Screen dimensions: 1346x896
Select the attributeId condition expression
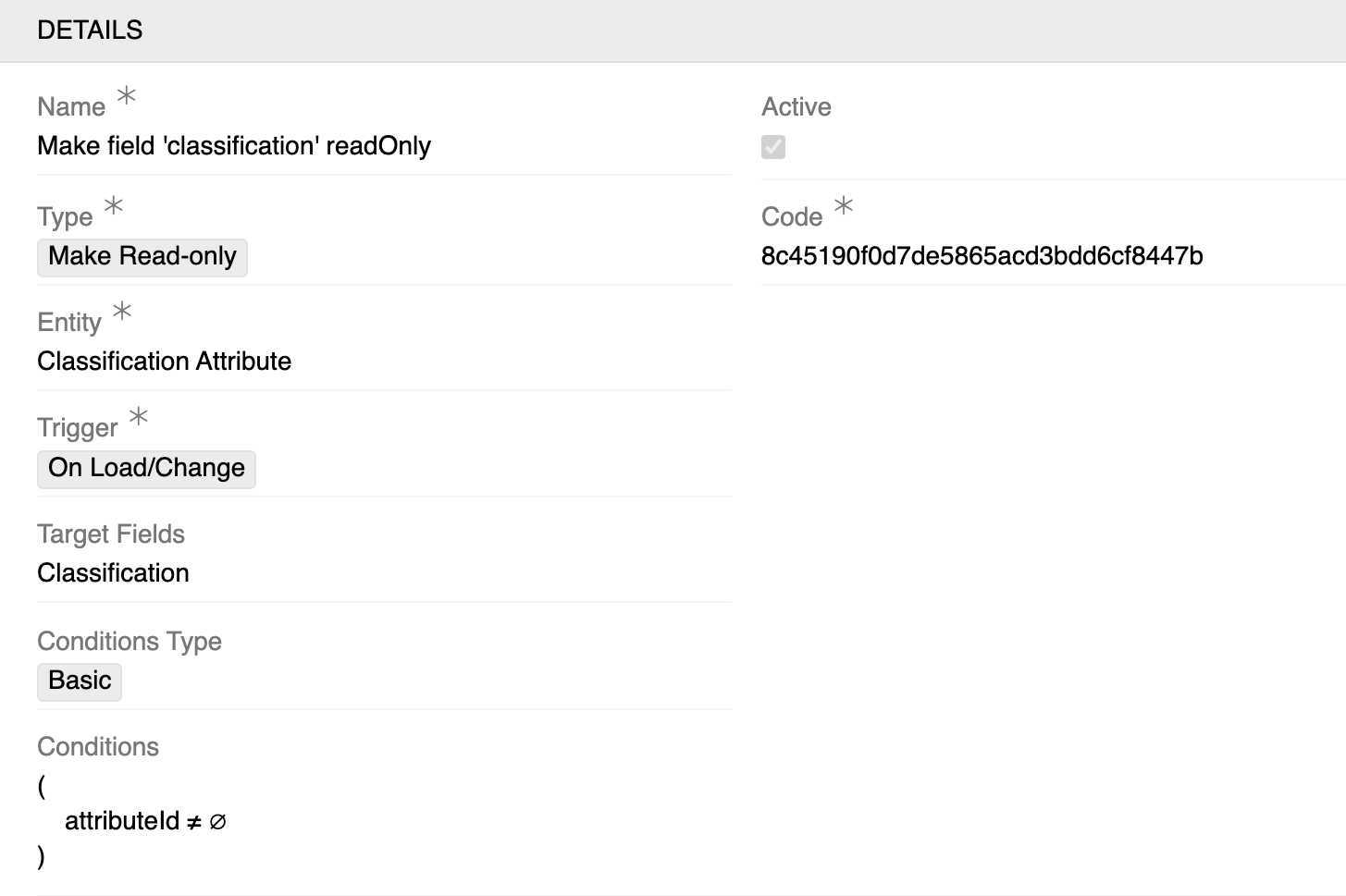145,821
